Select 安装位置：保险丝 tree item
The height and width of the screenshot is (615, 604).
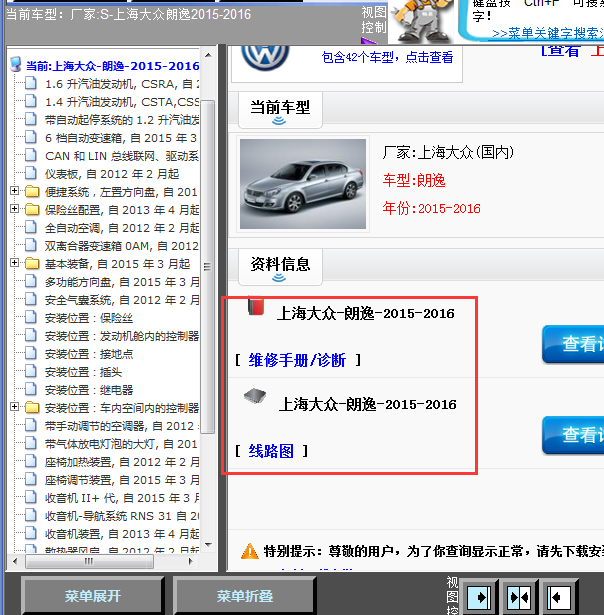[89, 318]
